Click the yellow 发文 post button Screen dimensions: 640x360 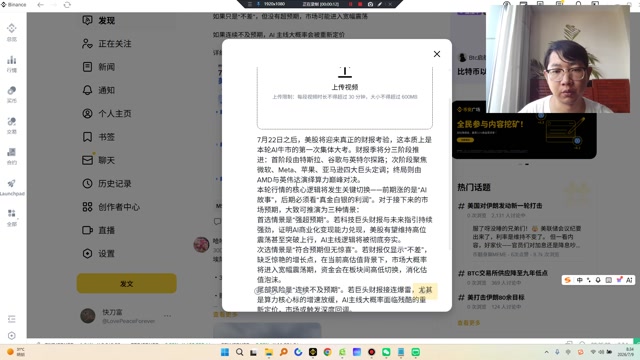tap(127, 283)
